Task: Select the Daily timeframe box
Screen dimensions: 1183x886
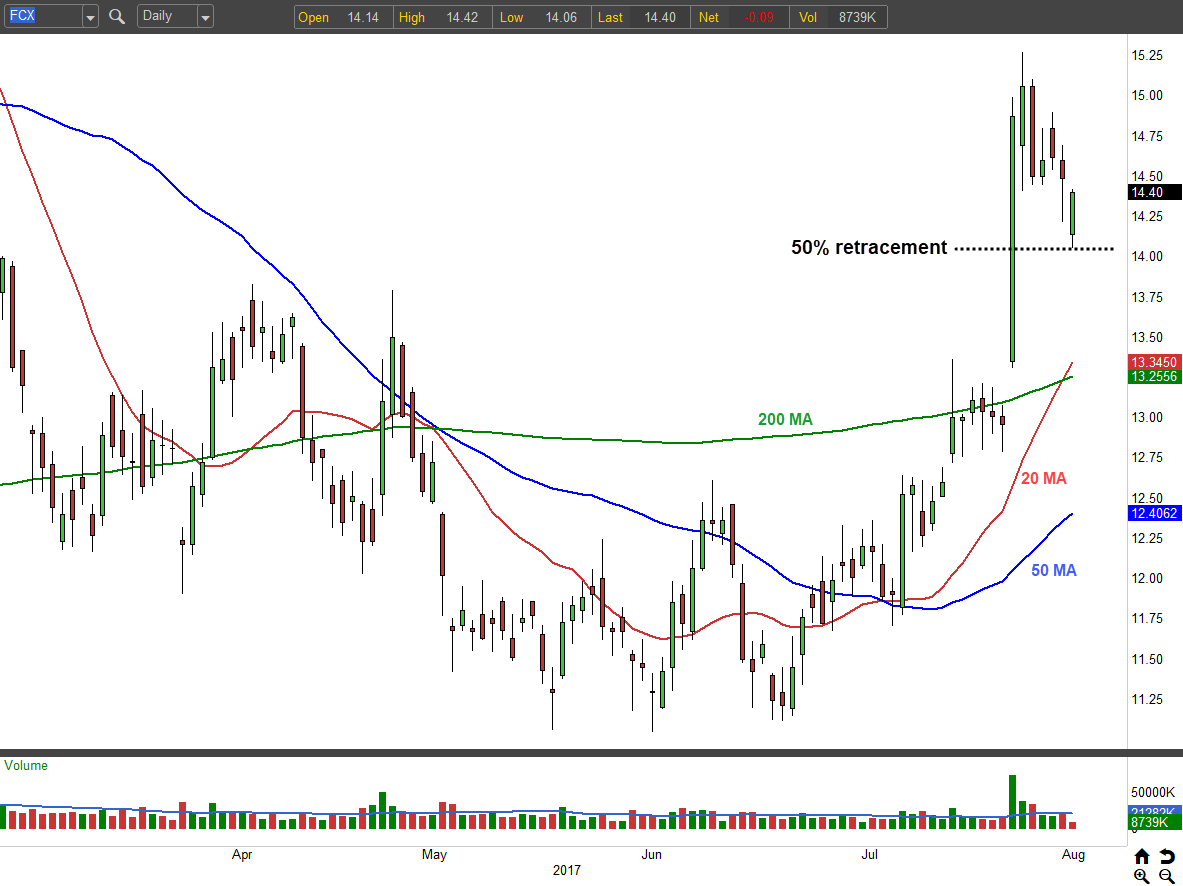Action: [167, 16]
